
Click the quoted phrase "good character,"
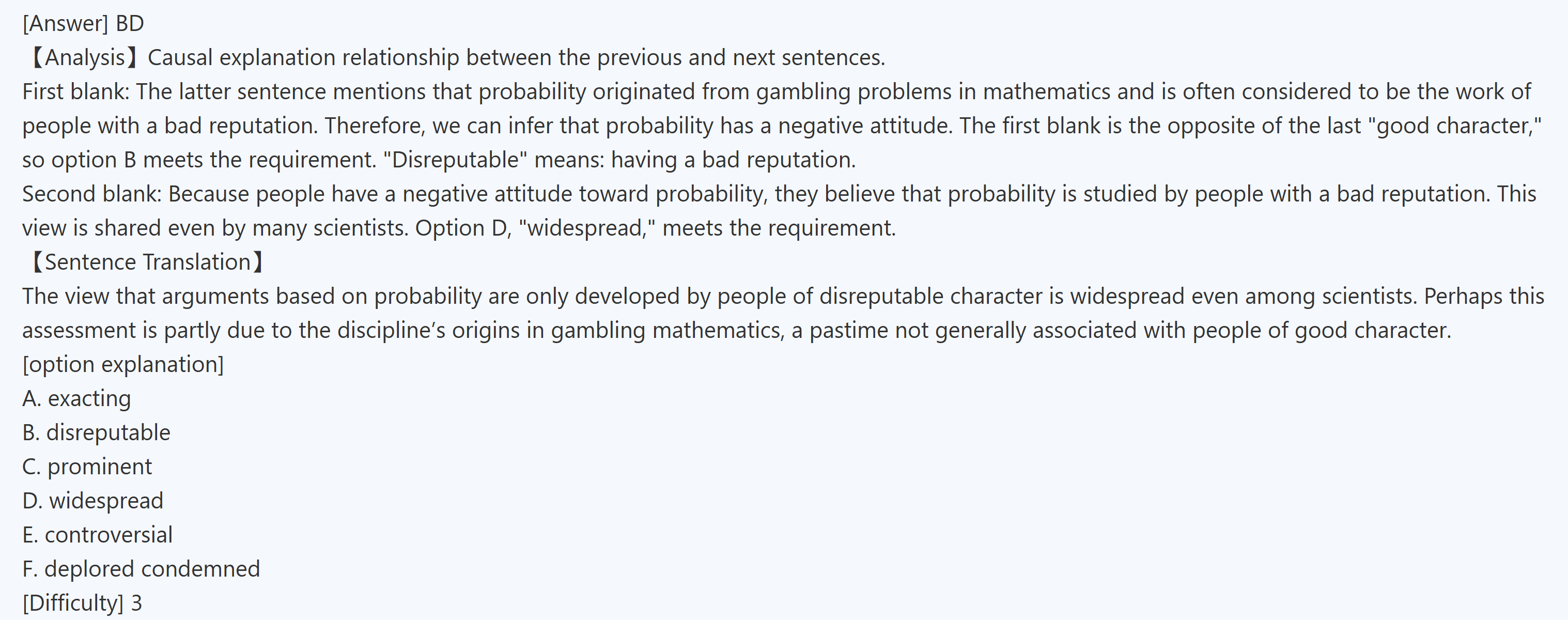coord(1458,126)
